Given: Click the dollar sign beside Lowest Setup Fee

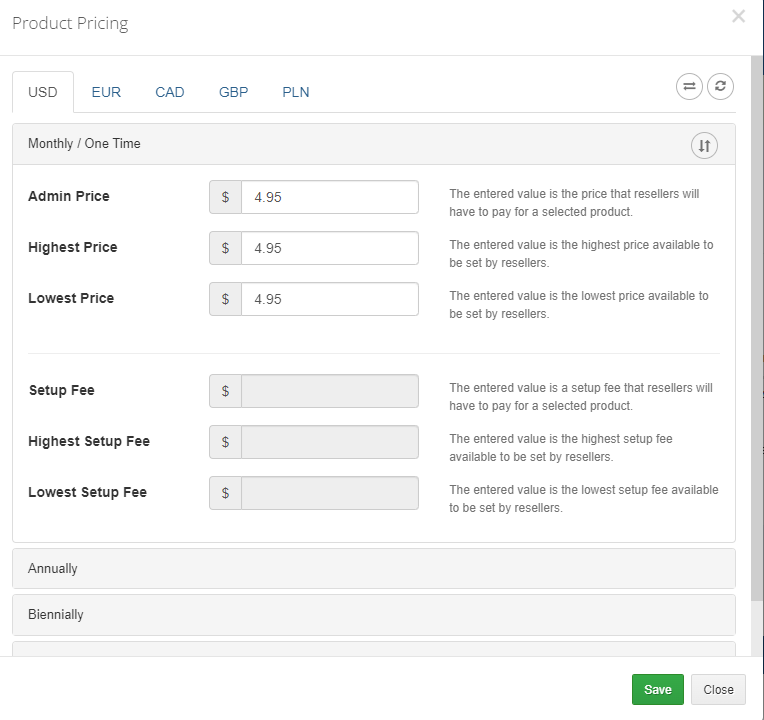Looking at the screenshot, I should coord(225,493).
